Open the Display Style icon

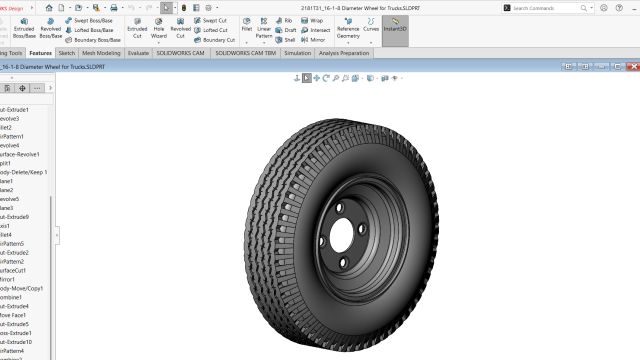[370, 78]
